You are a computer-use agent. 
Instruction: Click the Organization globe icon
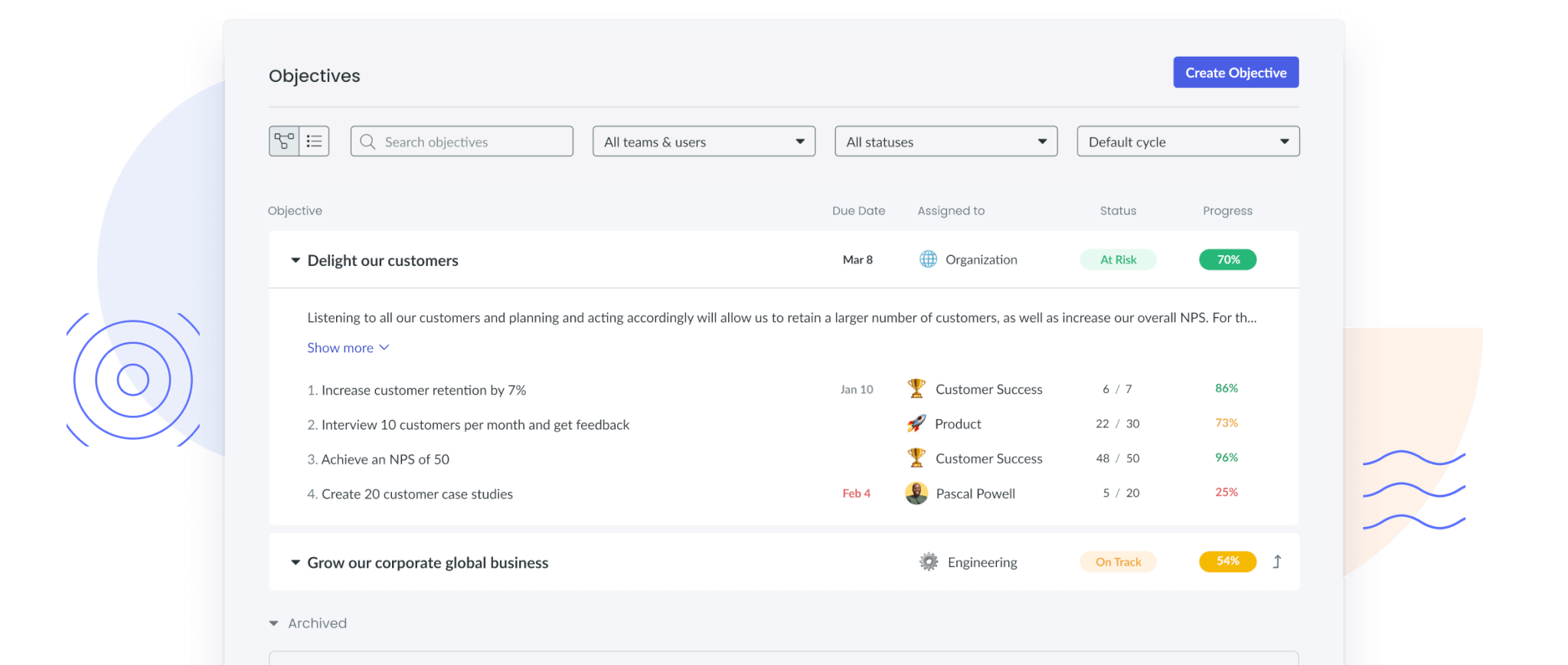928,260
